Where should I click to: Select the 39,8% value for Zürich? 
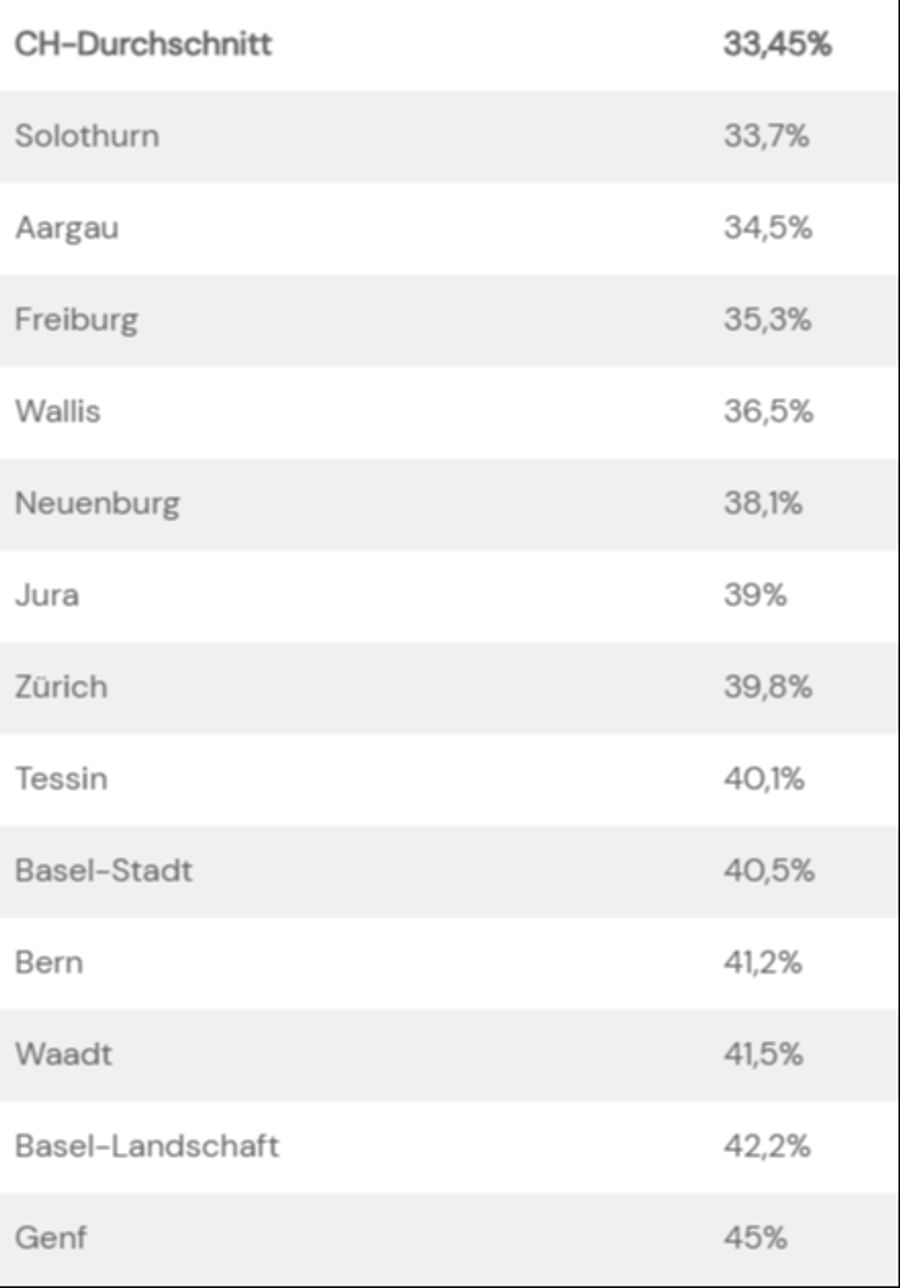click(768, 687)
